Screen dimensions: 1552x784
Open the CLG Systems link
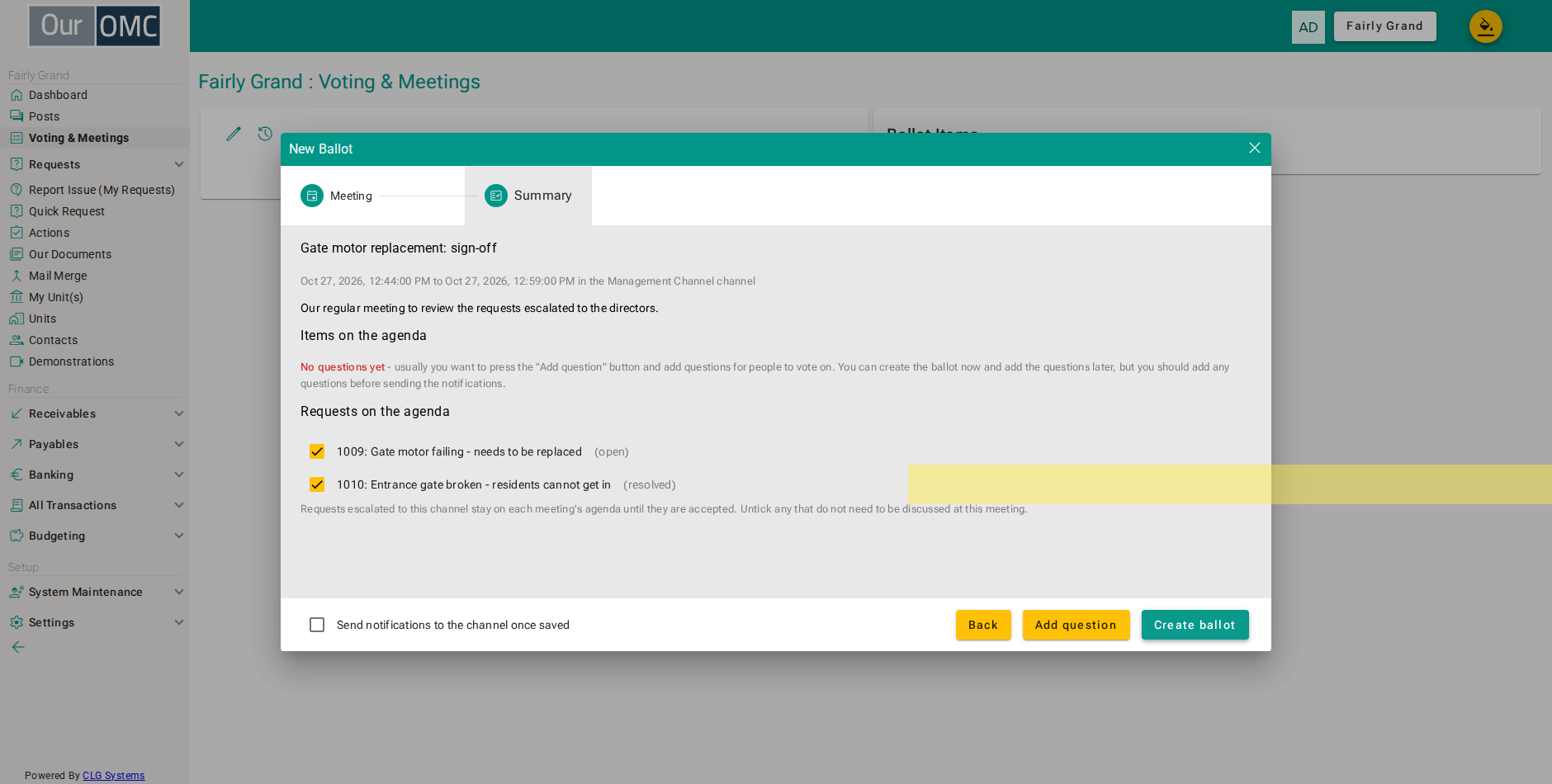click(x=113, y=776)
